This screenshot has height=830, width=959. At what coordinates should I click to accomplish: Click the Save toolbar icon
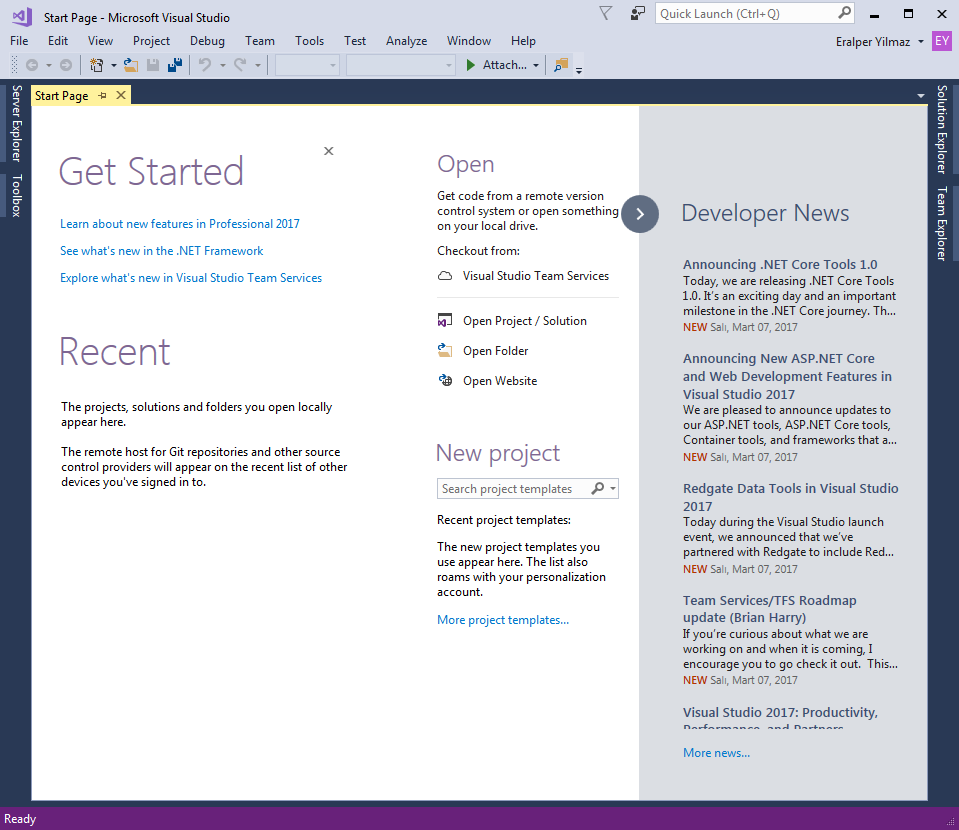coord(153,65)
